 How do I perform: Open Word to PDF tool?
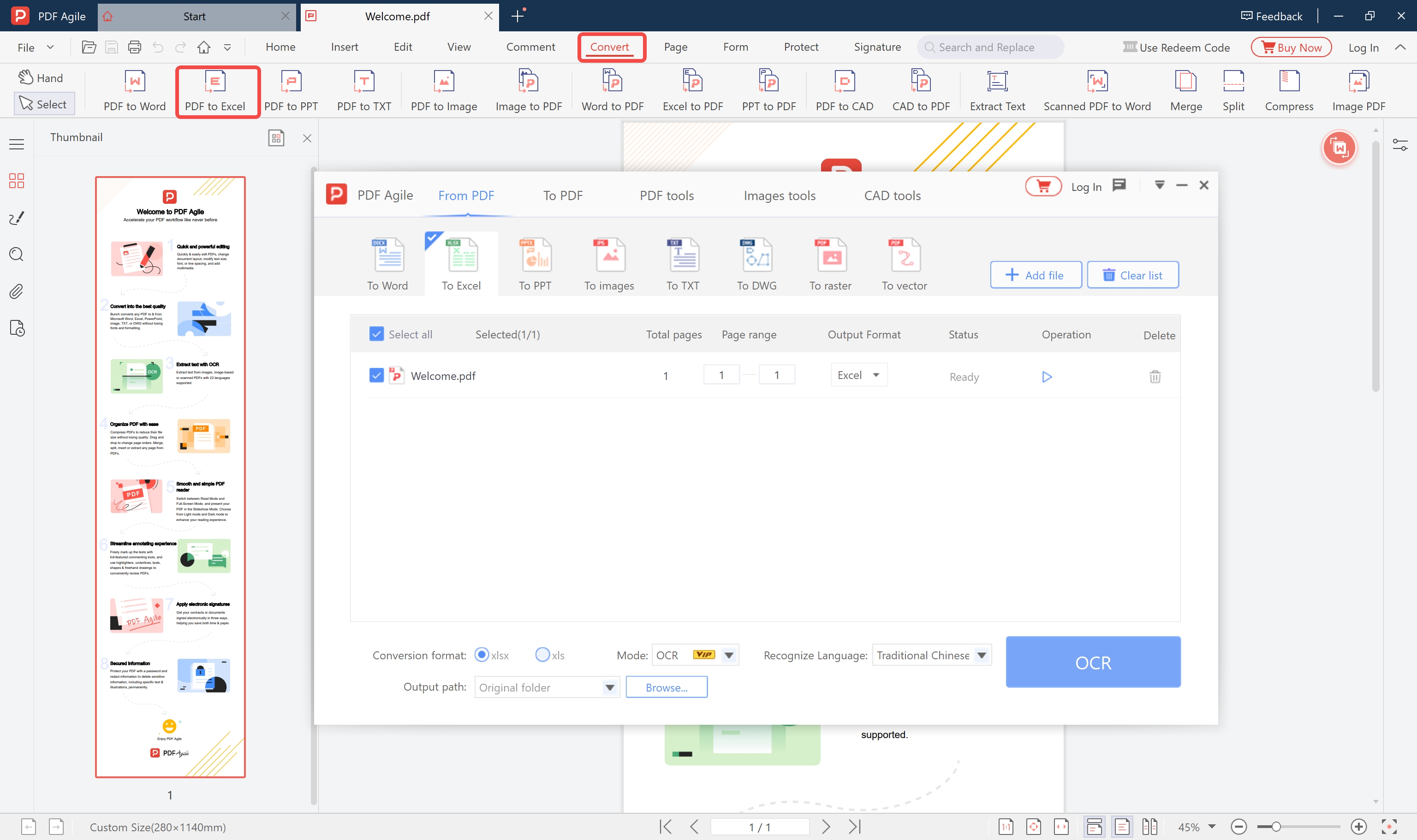pos(612,90)
